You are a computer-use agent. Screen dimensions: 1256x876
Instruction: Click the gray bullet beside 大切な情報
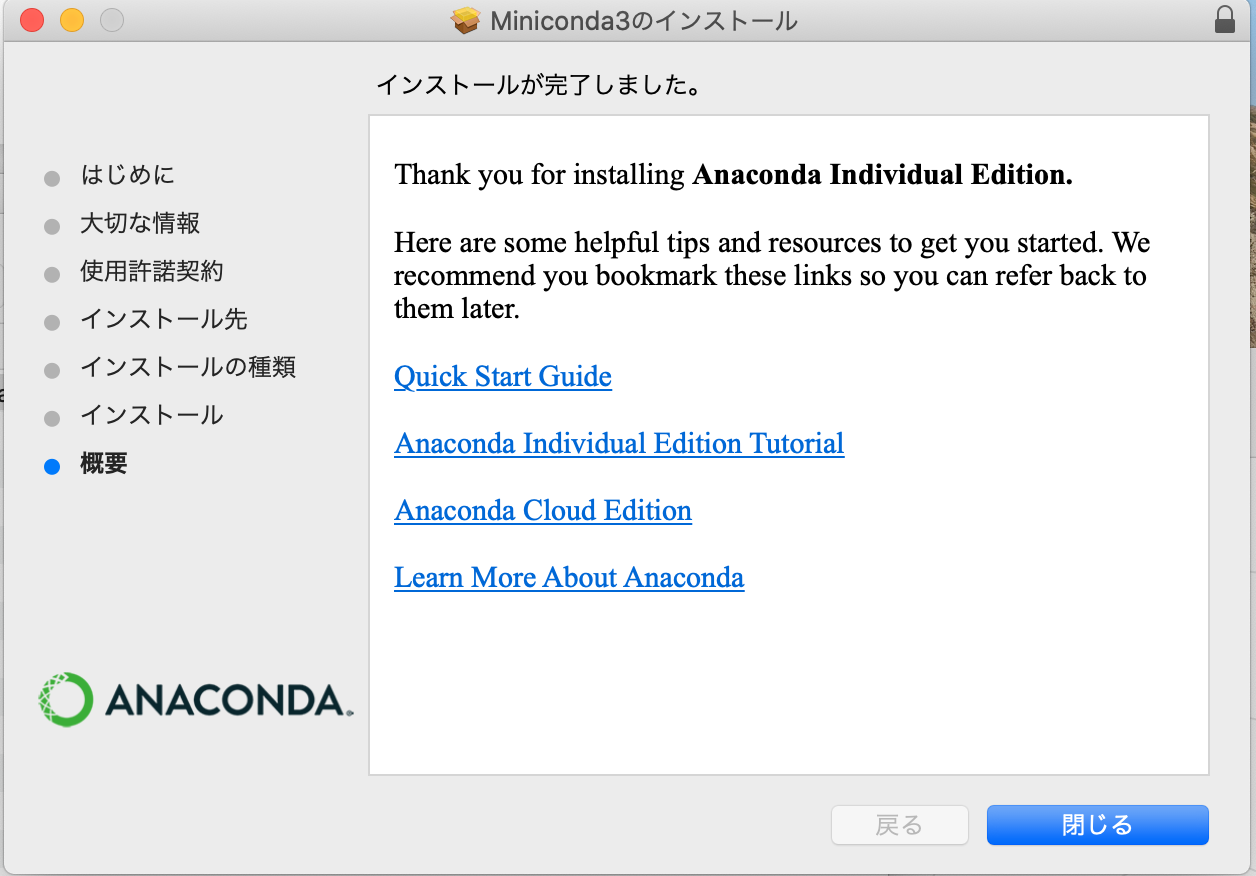tap(52, 227)
